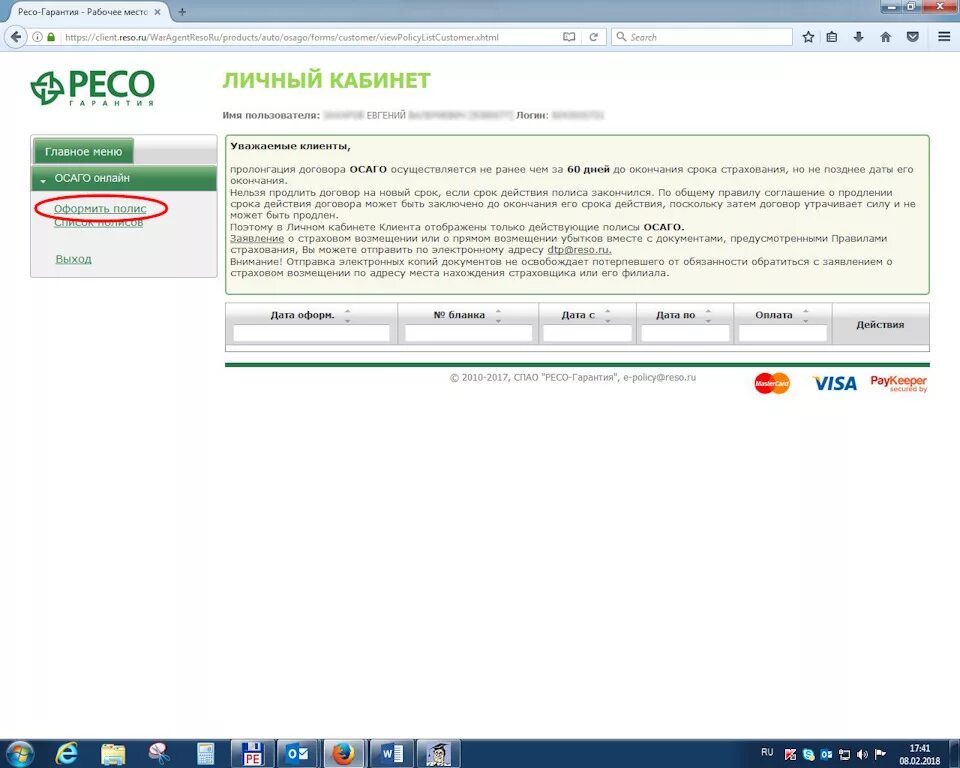The image size is (960, 768).
Task: Reload the page with refresh icon
Action: tap(593, 37)
